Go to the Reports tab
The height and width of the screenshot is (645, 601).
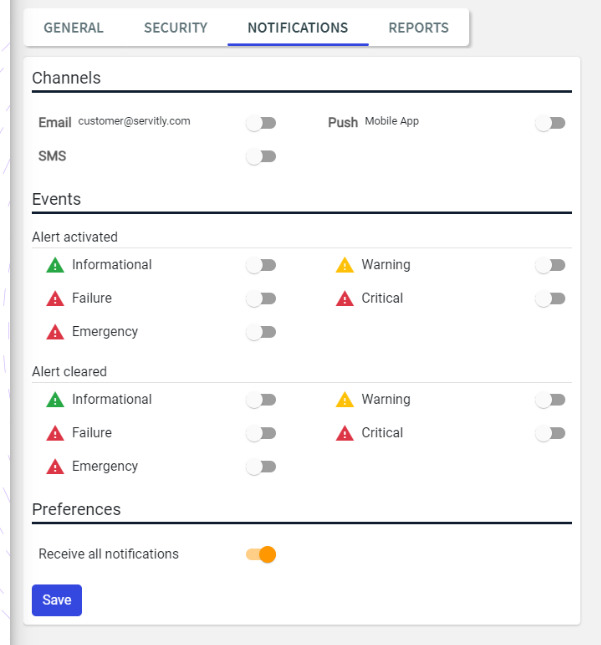[x=419, y=28]
